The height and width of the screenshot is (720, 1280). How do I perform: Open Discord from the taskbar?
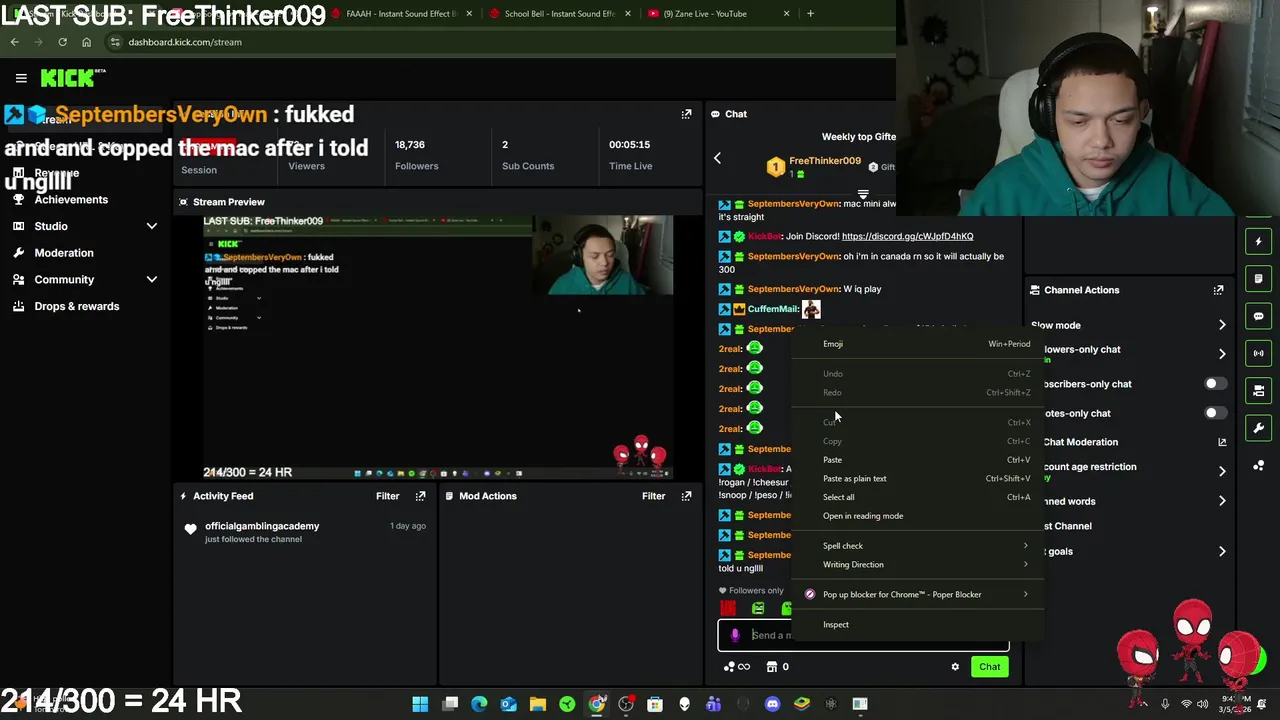click(772, 704)
